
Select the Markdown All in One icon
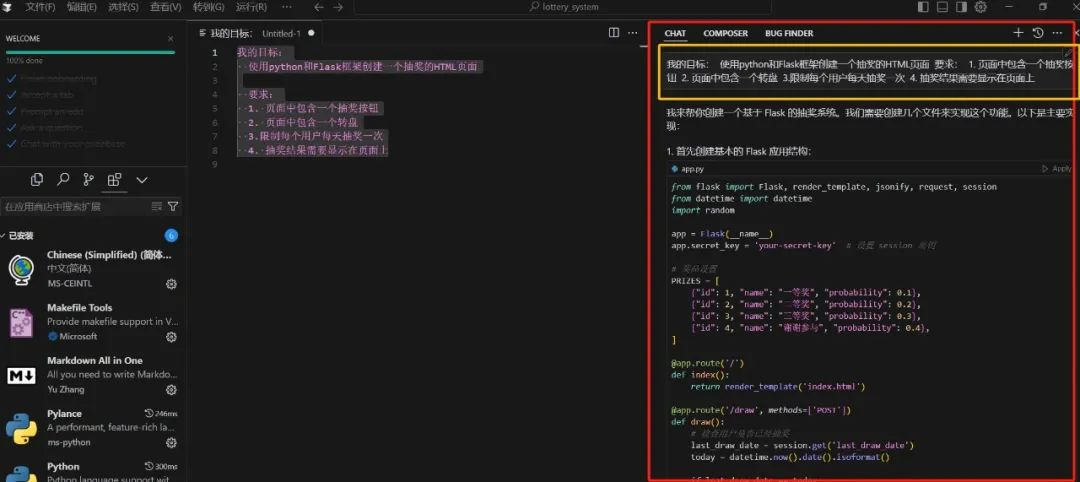(x=21, y=375)
